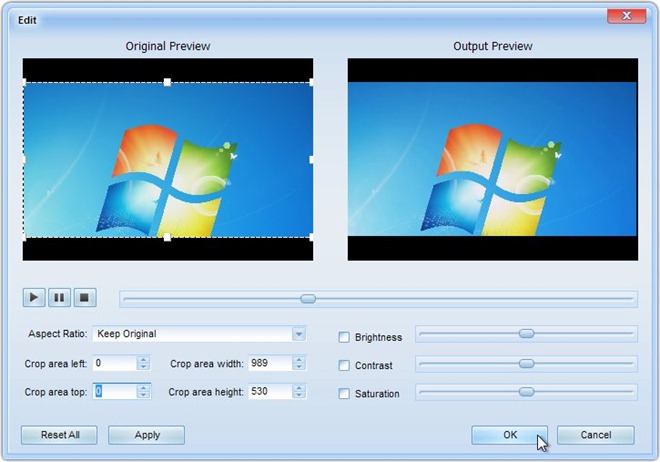Check the Saturation option
Screen dimensions: 660x462
pos(345,394)
